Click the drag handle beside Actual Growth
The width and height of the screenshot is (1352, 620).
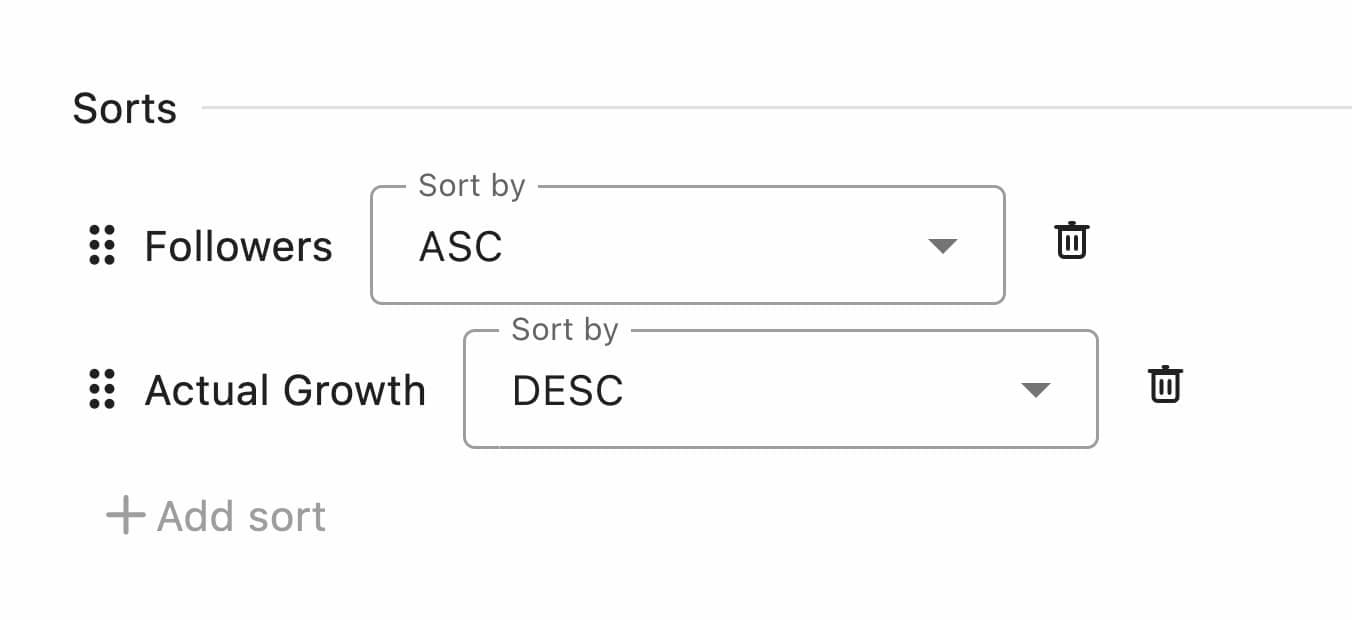point(100,390)
